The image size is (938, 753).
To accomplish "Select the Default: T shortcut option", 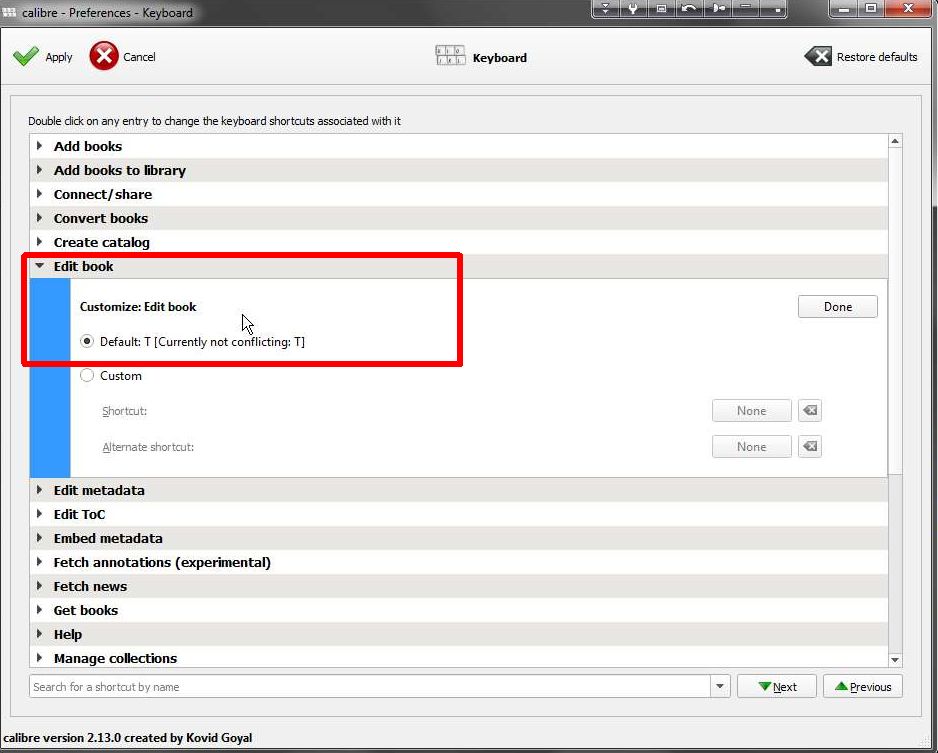I will [x=87, y=342].
